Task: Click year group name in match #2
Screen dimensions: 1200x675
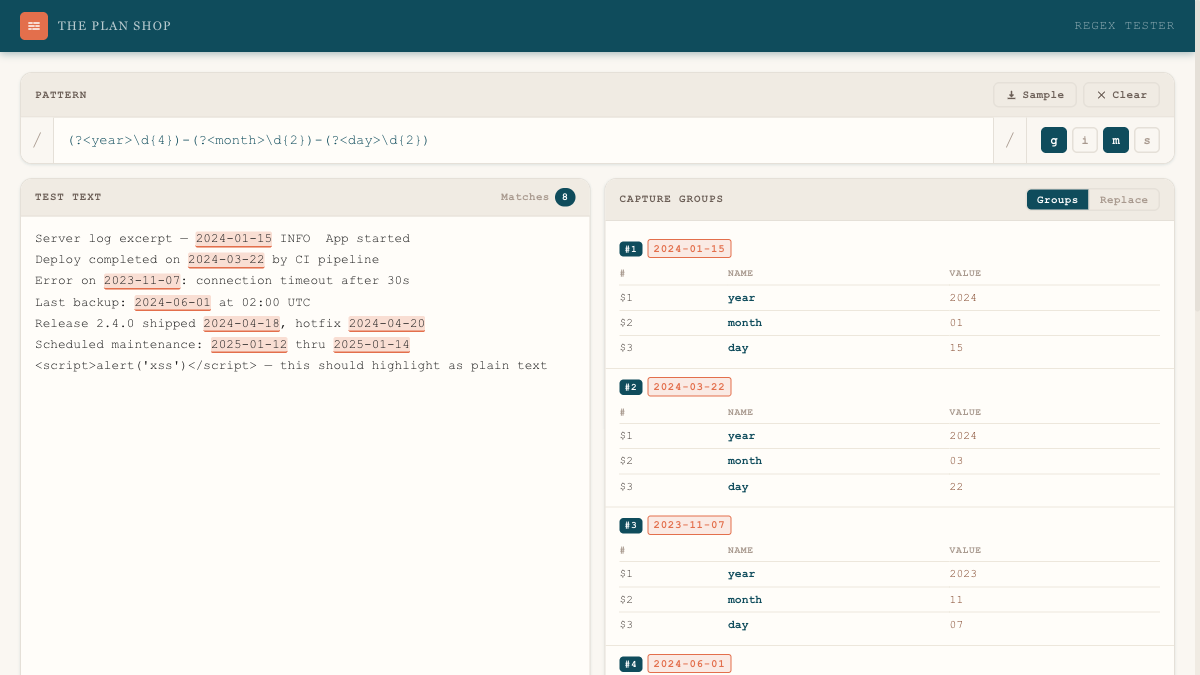Action: pos(741,436)
